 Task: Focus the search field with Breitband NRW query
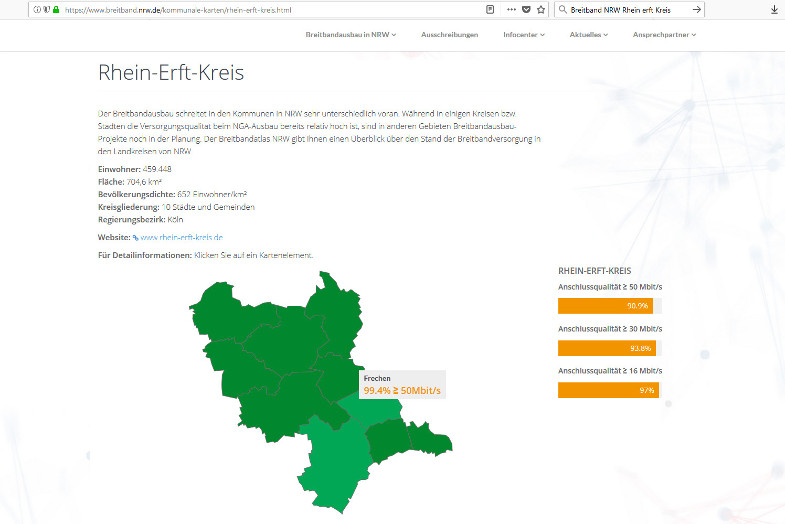(x=628, y=10)
